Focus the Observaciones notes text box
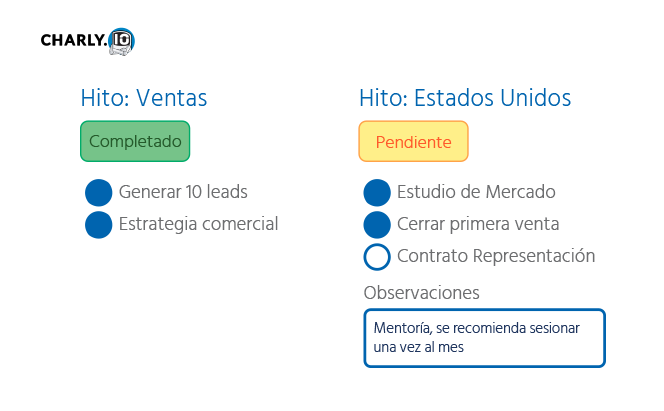This screenshot has height=411, width=664. [x=485, y=339]
